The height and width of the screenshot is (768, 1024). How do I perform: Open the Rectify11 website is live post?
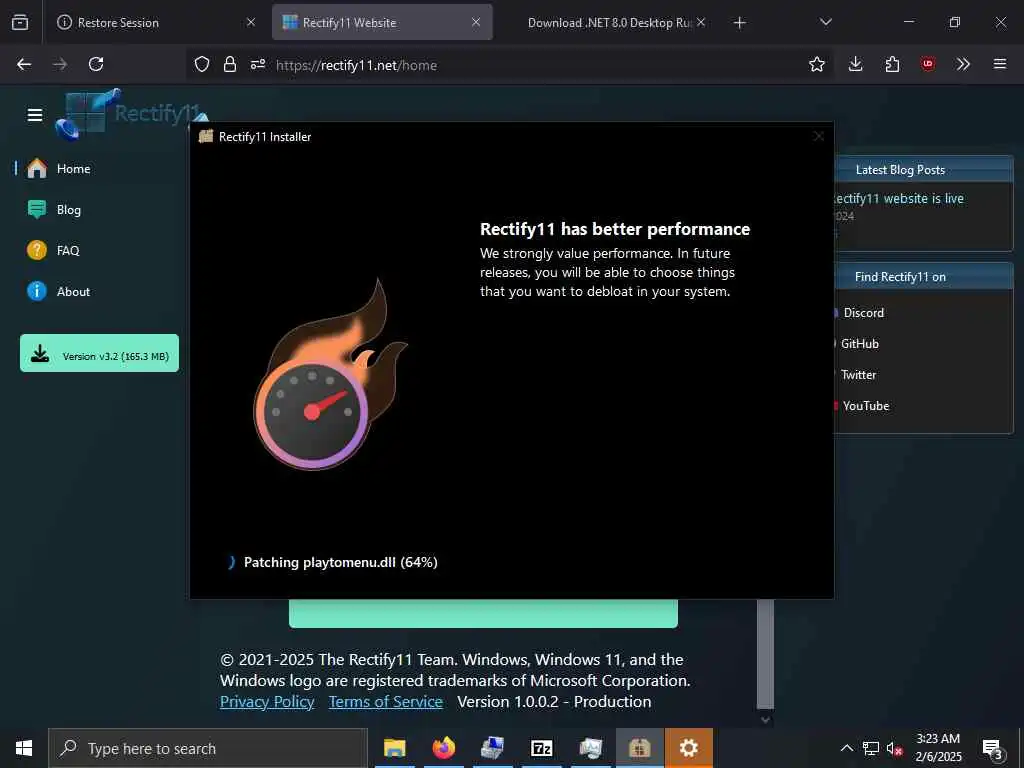899,199
